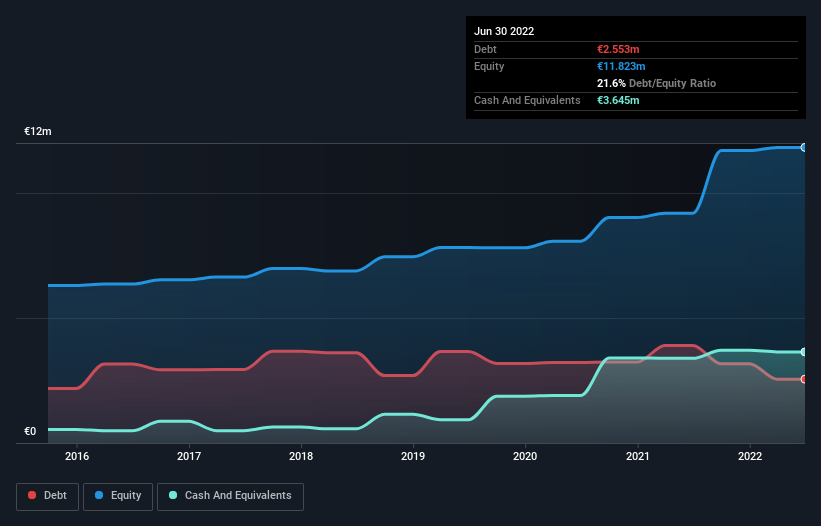Select the Debt endpoint marker on the chart
821x526 pixels.
point(804,379)
